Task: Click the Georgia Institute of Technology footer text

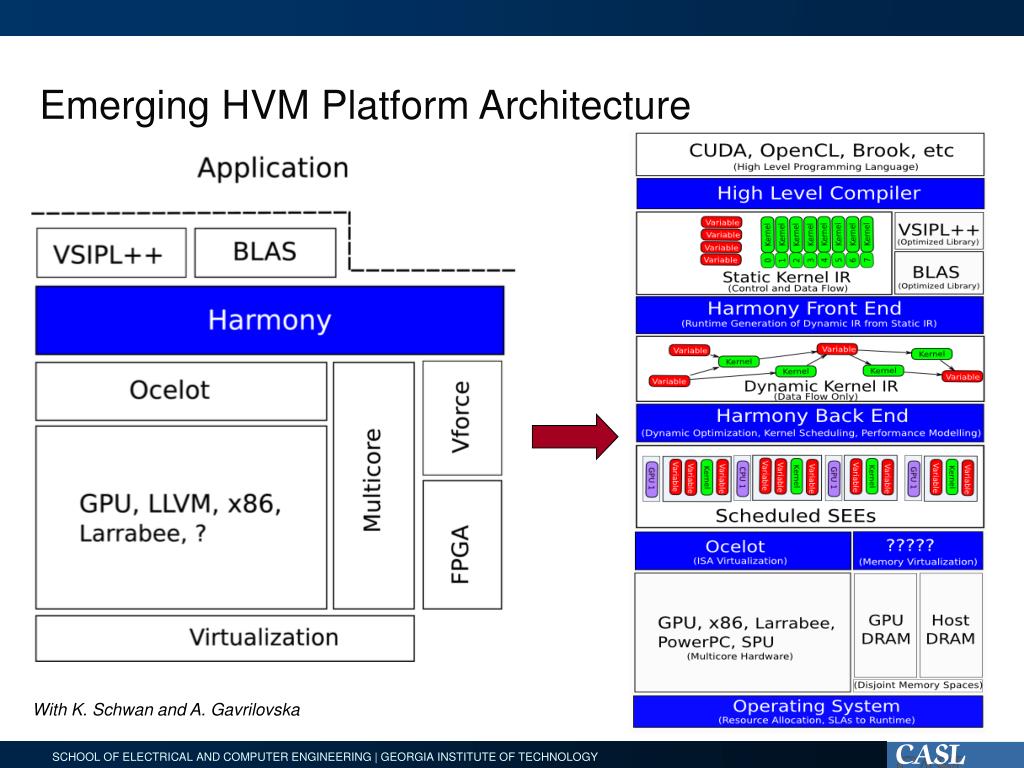Action: (489, 757)
